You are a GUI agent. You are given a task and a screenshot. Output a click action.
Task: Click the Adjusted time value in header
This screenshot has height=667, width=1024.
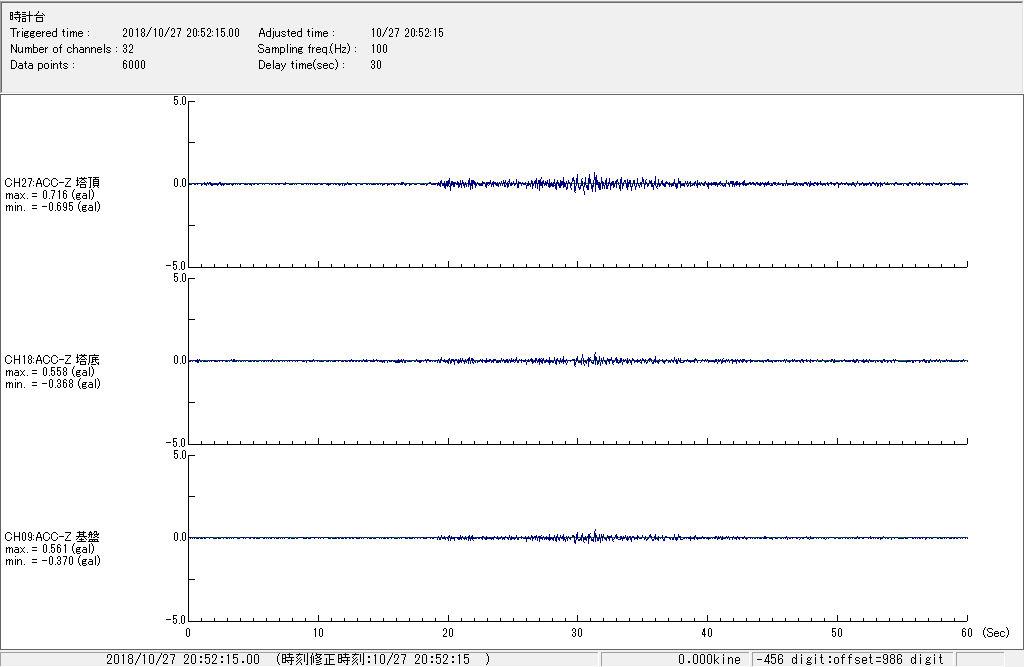pos(406,33)
